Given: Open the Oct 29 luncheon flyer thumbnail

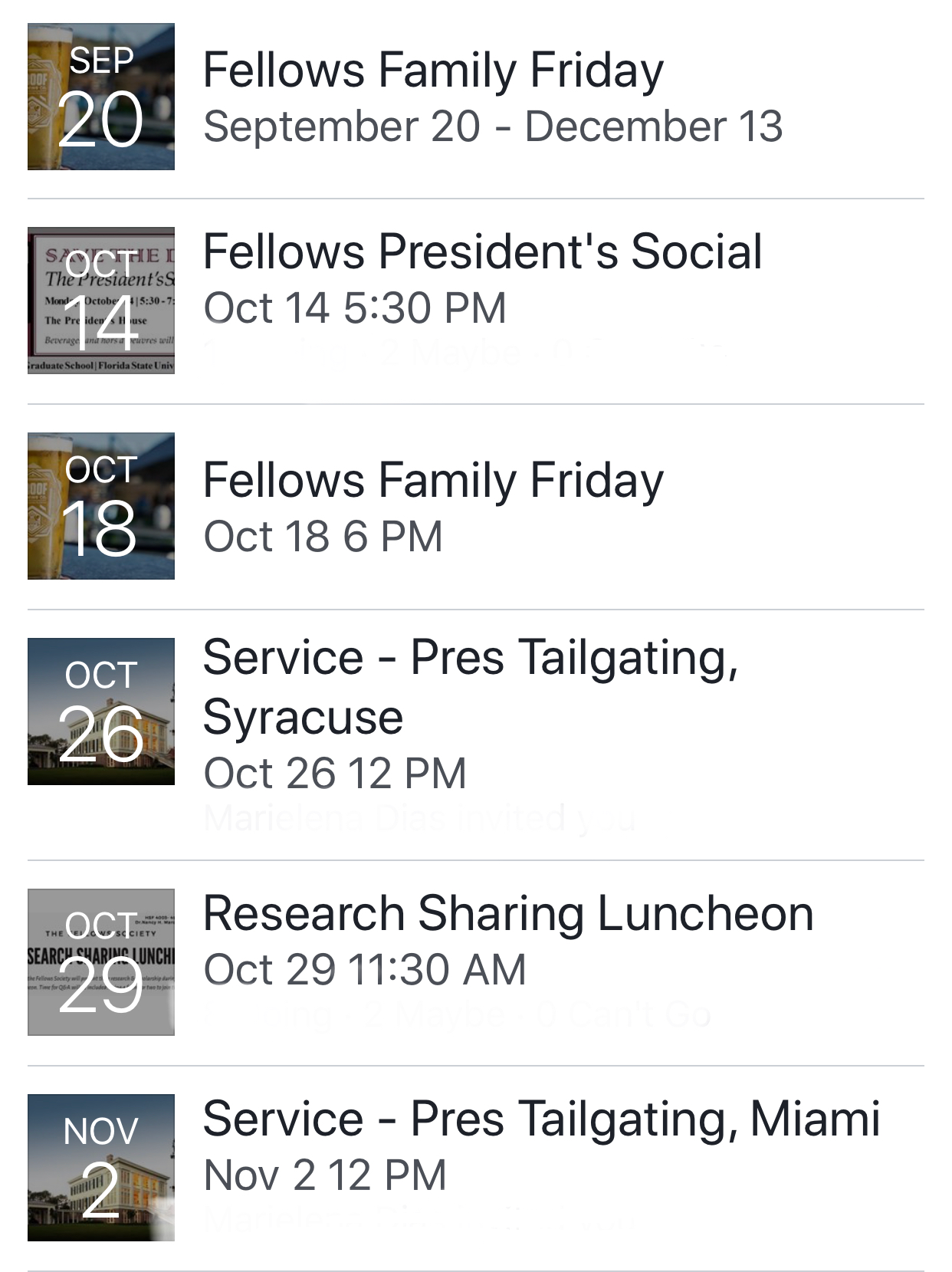Looking at the screenshot, I should tap(101, 962).
